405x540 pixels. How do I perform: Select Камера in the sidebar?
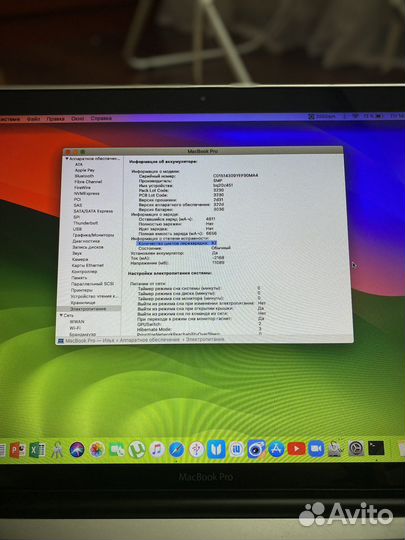tap(80, 259)
